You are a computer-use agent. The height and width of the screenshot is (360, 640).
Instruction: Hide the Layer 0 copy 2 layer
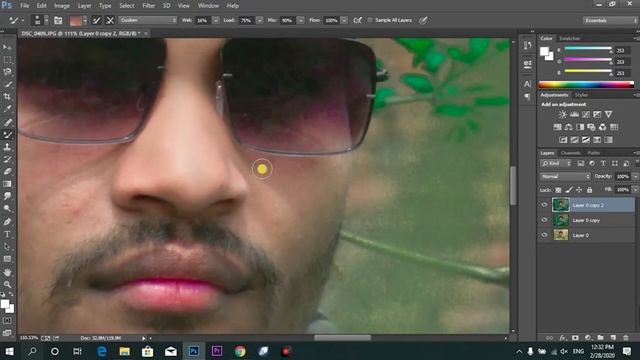(544, 205)
